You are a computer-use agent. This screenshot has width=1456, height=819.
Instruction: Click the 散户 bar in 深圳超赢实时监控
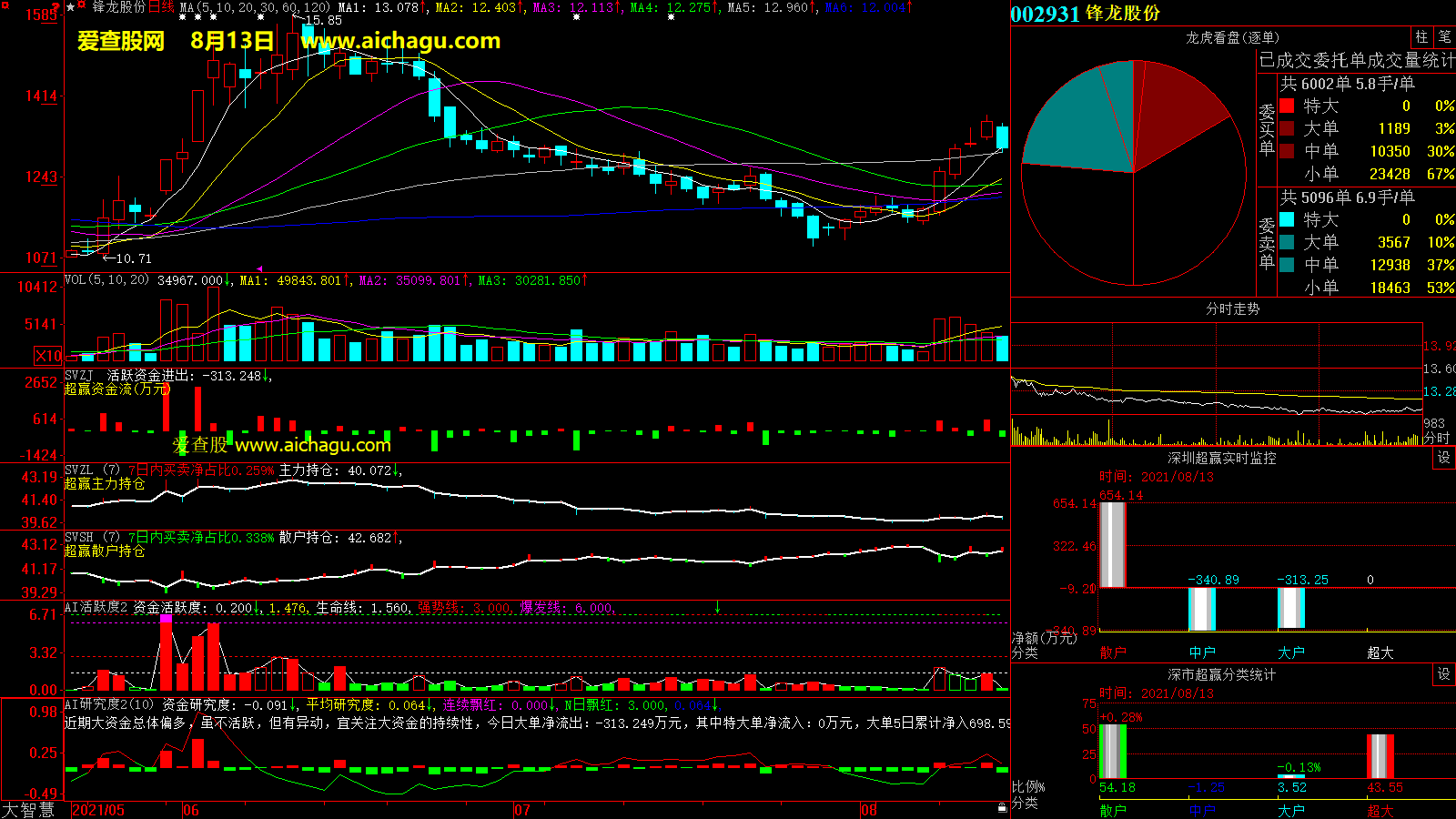(1112, 544)
